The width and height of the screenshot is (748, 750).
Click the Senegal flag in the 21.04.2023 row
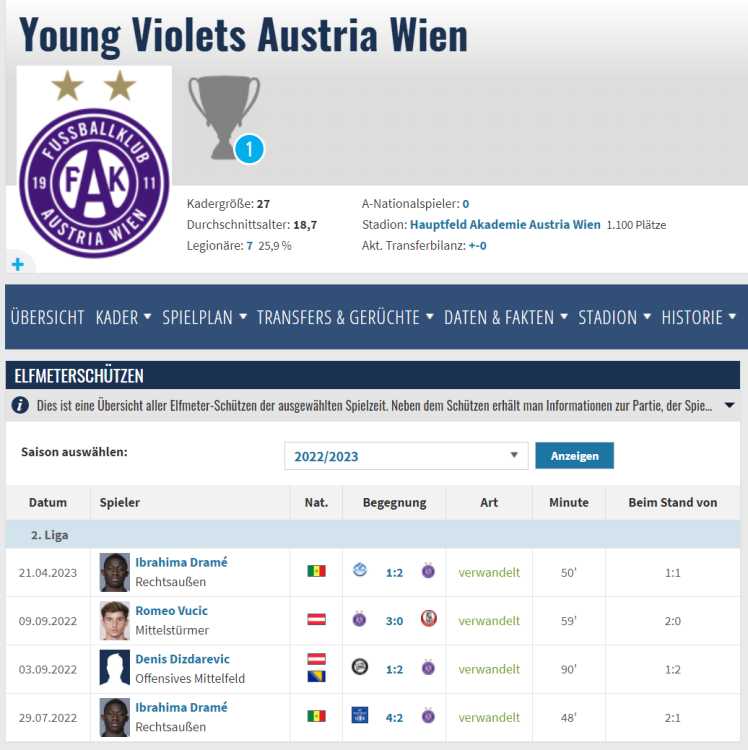316,571
